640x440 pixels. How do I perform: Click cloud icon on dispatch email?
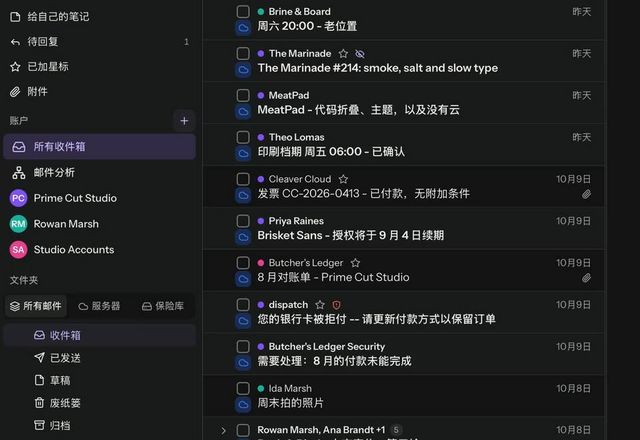pyautogui.click(x=243, y=321)
